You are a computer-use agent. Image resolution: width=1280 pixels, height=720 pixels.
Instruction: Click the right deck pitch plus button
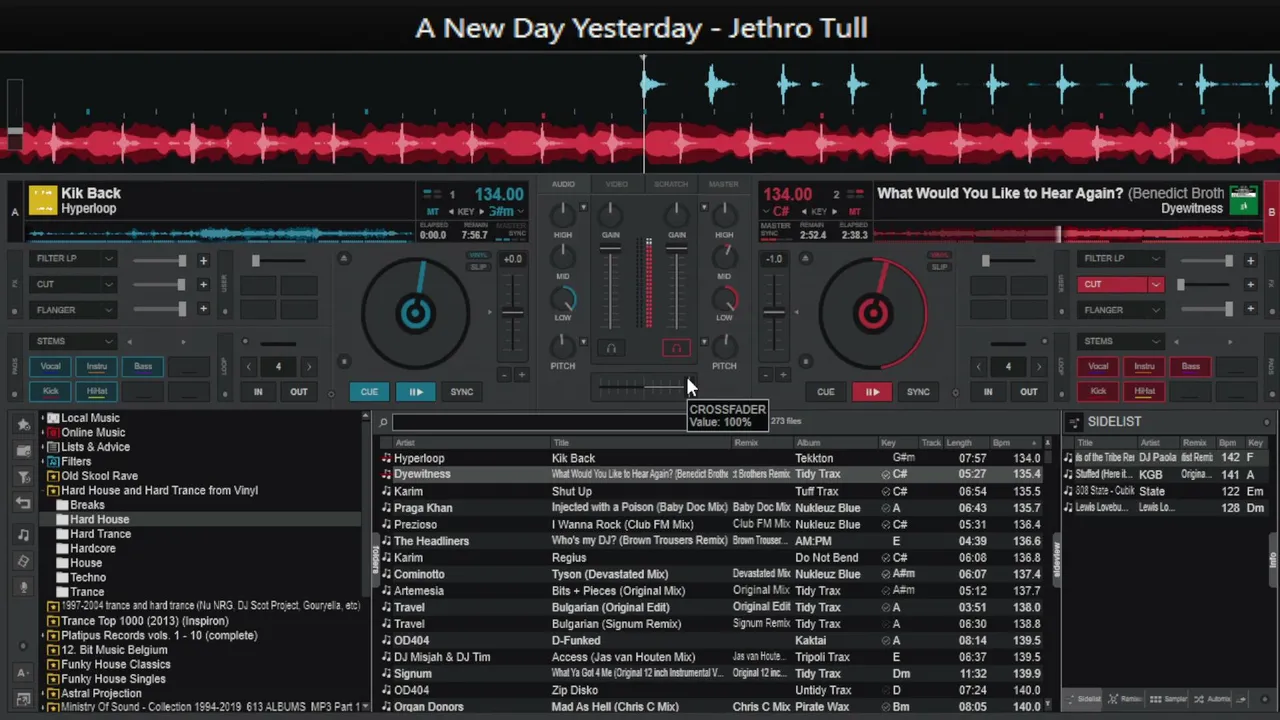[x=783, y=375]
